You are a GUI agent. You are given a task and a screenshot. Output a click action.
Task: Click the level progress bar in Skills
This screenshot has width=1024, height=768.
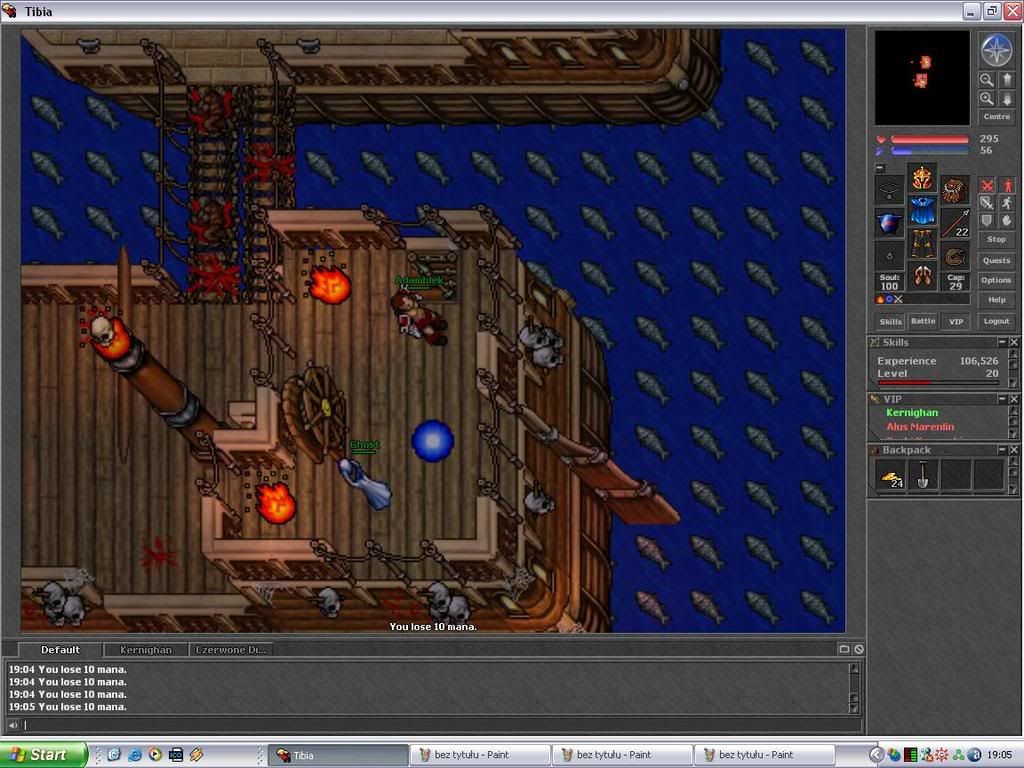pyautogui.click(x=938, y=383)
